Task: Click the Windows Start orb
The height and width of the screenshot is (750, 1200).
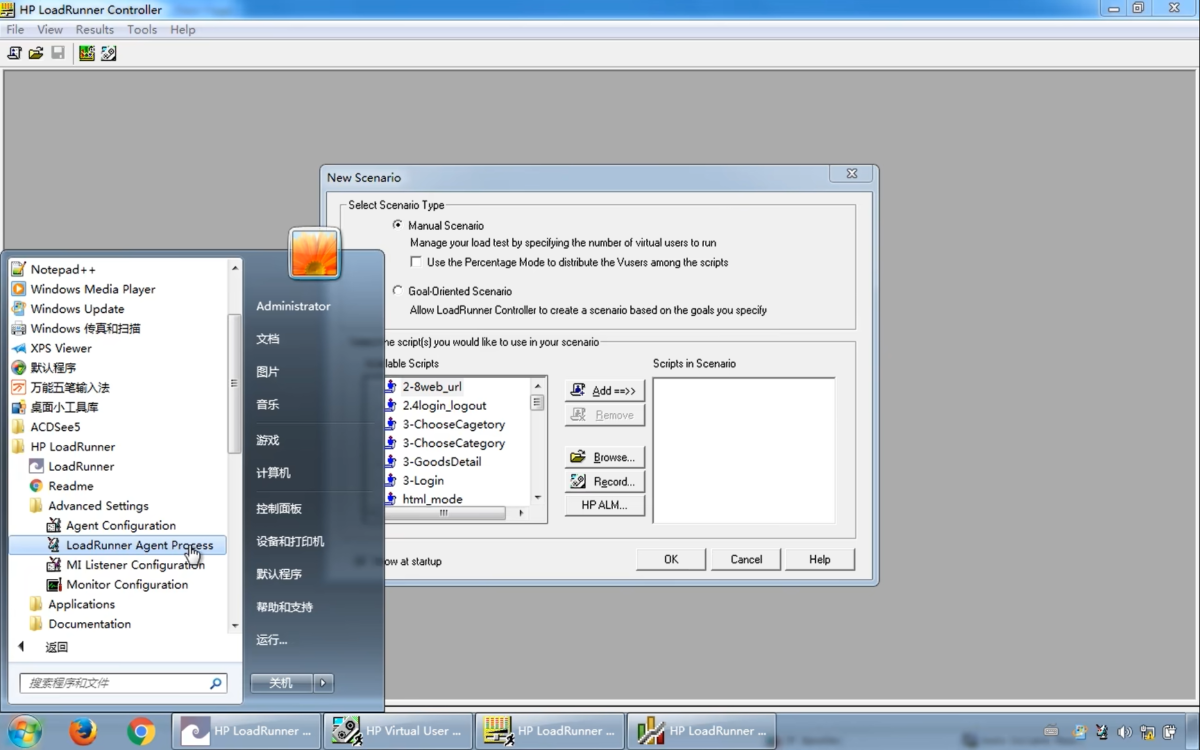Action: [x=25, y=731]
